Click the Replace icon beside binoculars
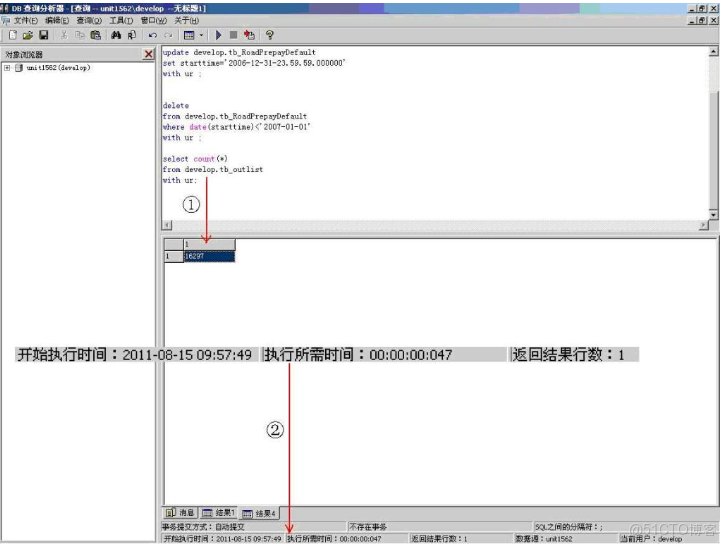Screen dimensions: 727x547 click(x=132, y=35)
